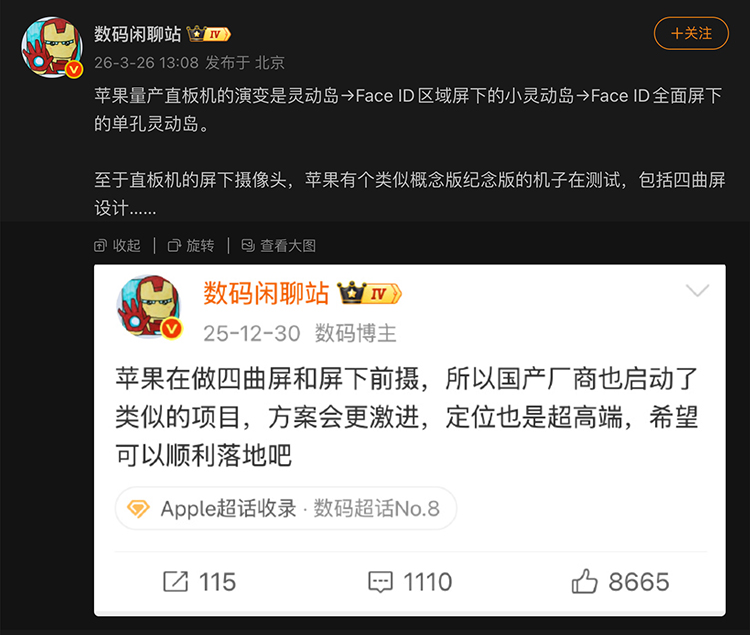The image size is (750, 635).
Task: Click the 25-12-30 date in quoted post
Action: (252, 333)
